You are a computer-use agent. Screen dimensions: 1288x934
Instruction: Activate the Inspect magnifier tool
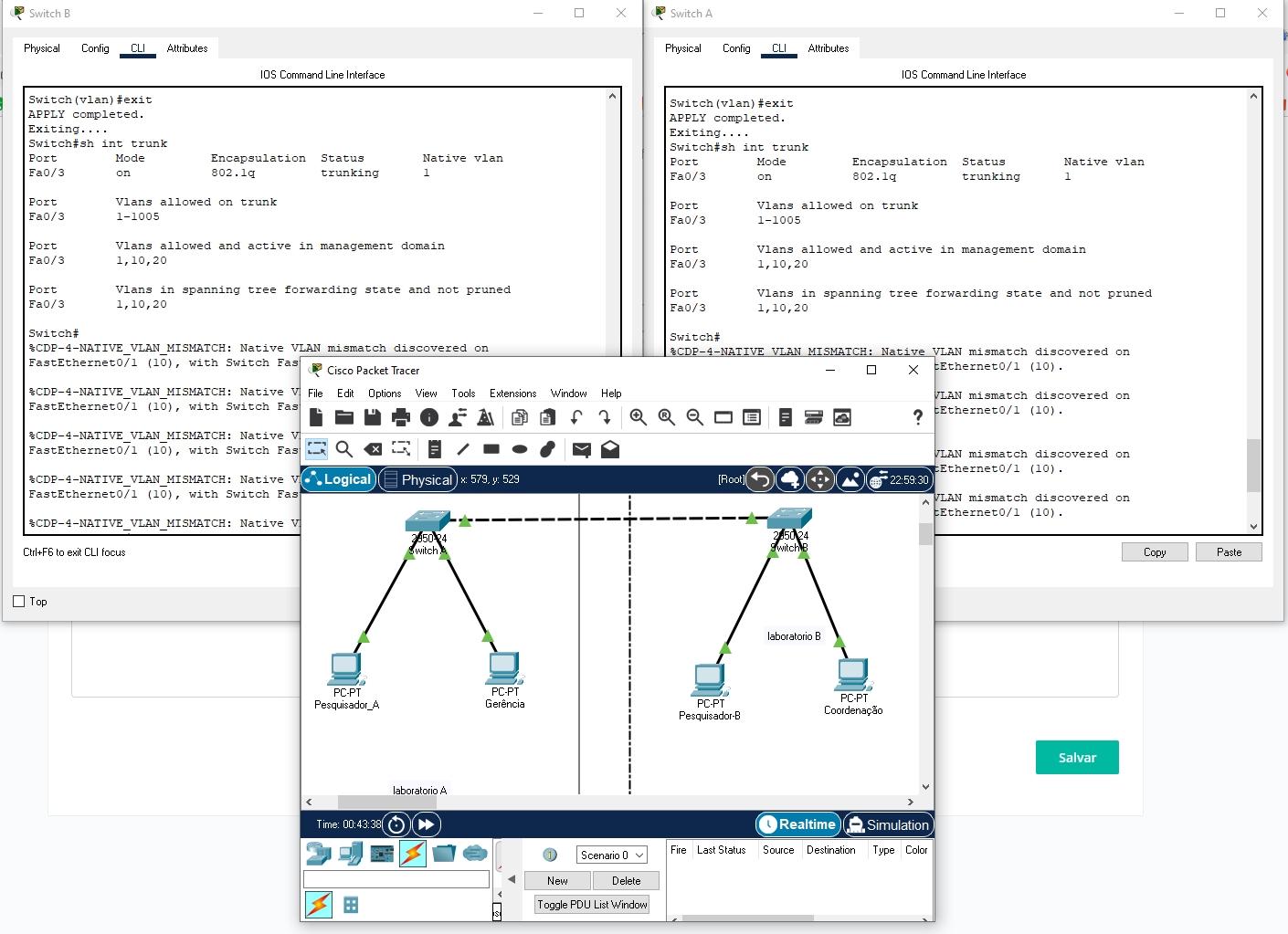[x=344, y=448]
